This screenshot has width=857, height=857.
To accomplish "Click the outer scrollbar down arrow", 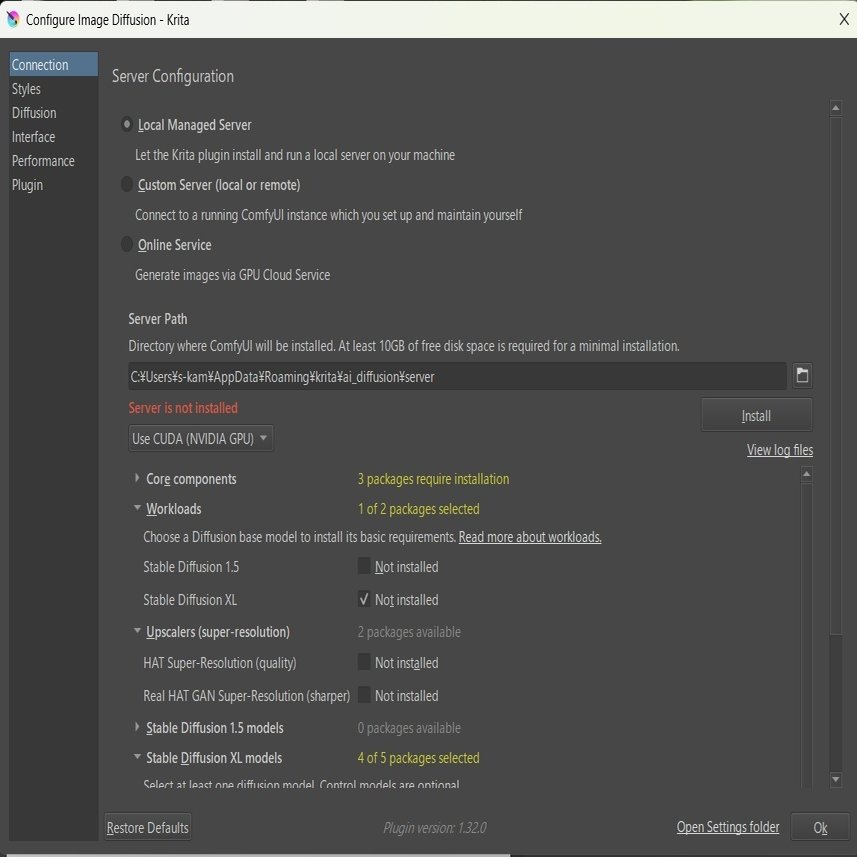I will [x=836, y=779].
